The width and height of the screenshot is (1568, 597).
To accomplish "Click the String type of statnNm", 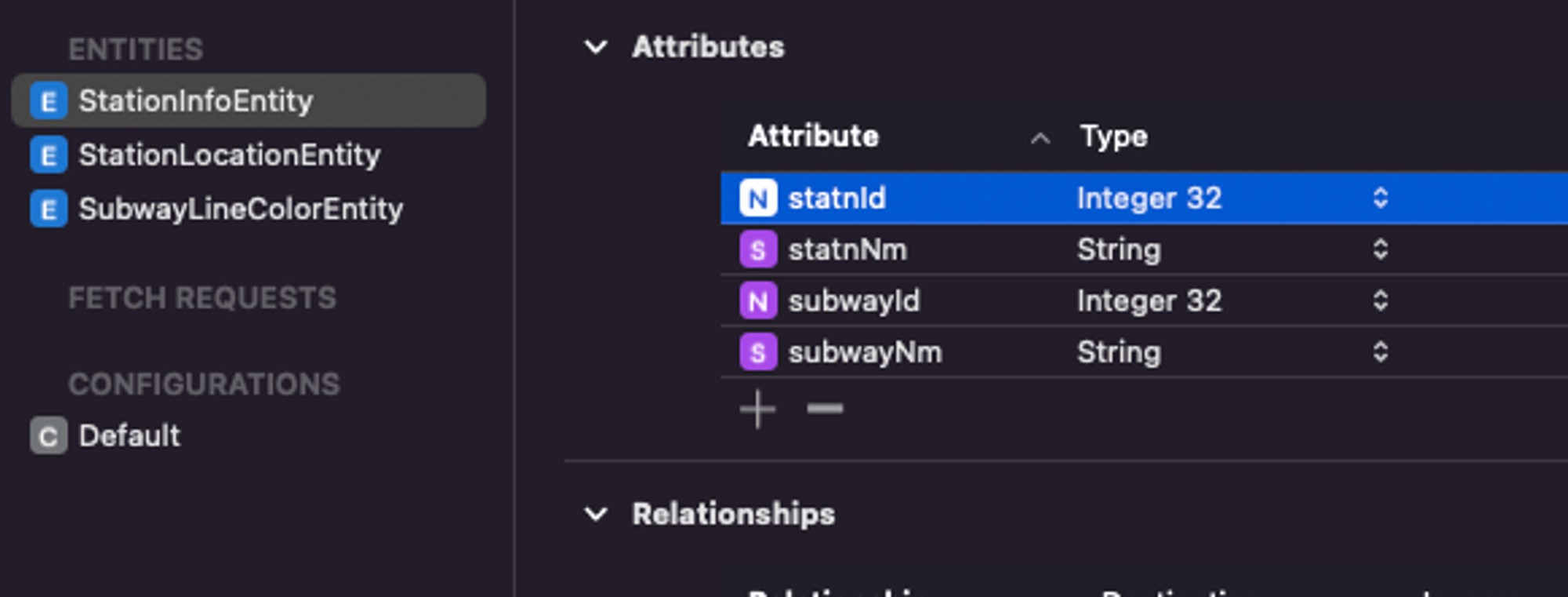I will tap(1119, 250).
